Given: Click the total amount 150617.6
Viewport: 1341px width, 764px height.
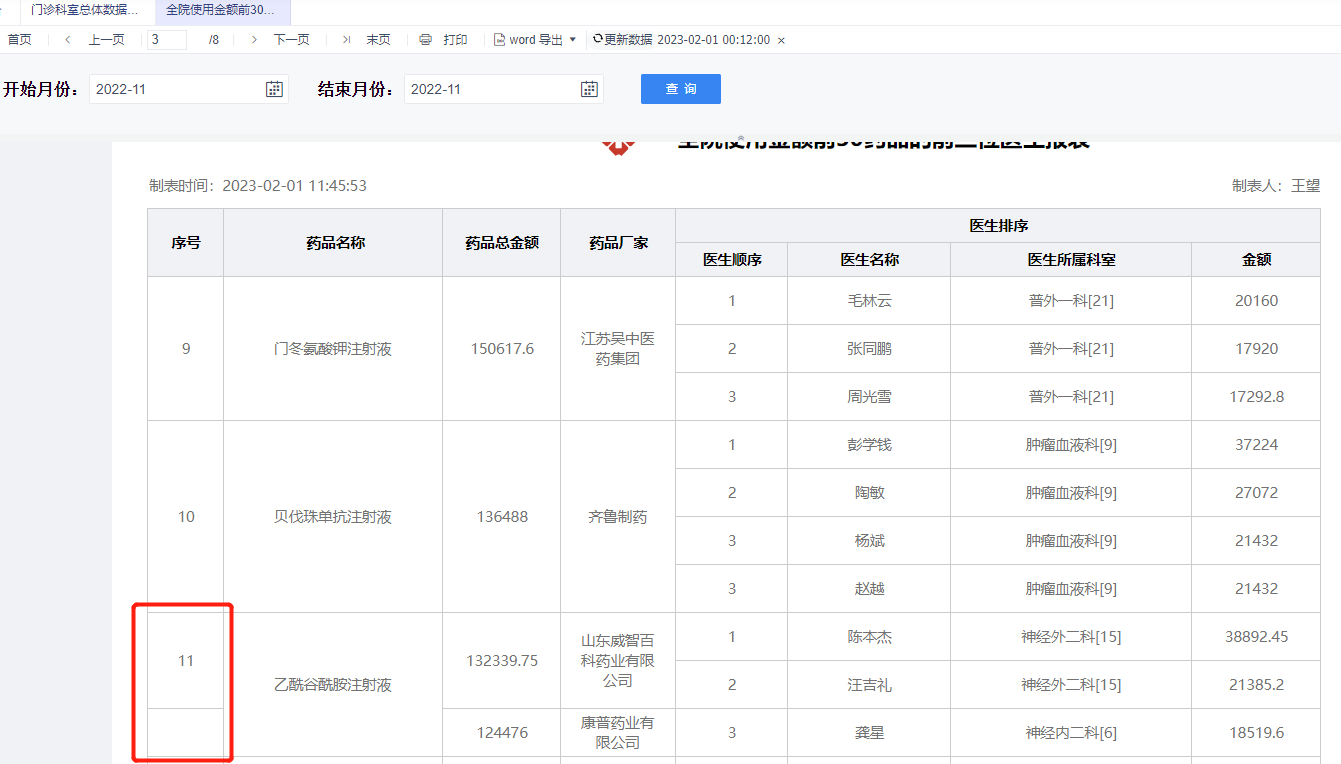Looking at the screenshot, I should coord(502,349).
